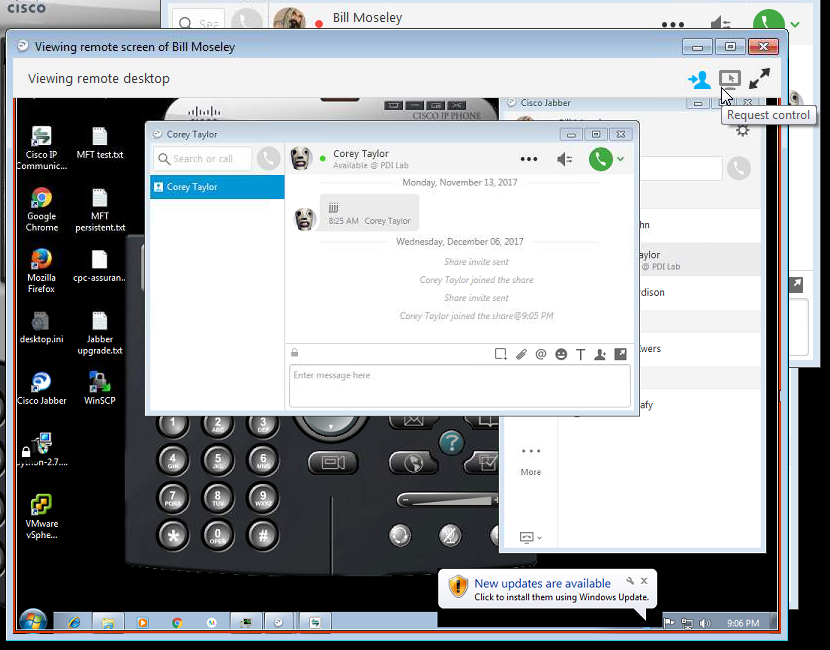The image size is (830, 650).
Task: Toggle the share screen icon in chat toolbar
Action: (x=621, y=353)
